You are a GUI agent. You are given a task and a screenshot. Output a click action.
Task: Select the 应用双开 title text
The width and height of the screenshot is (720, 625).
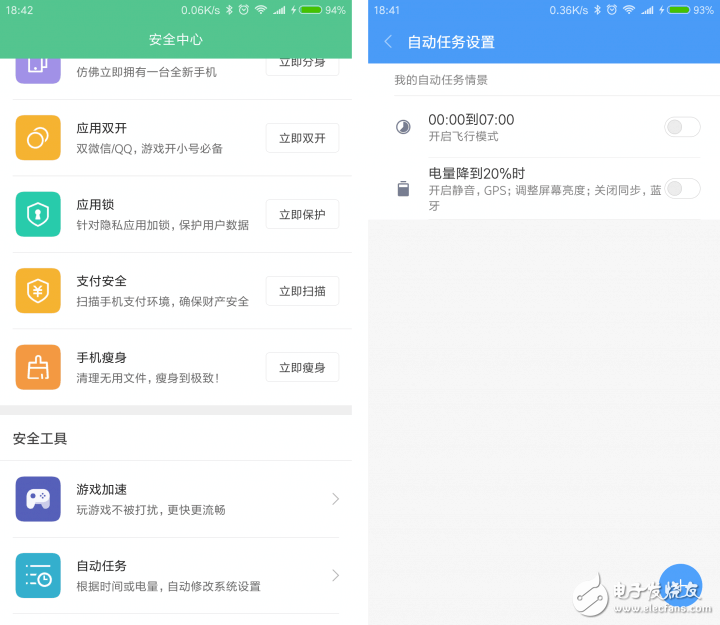pos(101,128)
